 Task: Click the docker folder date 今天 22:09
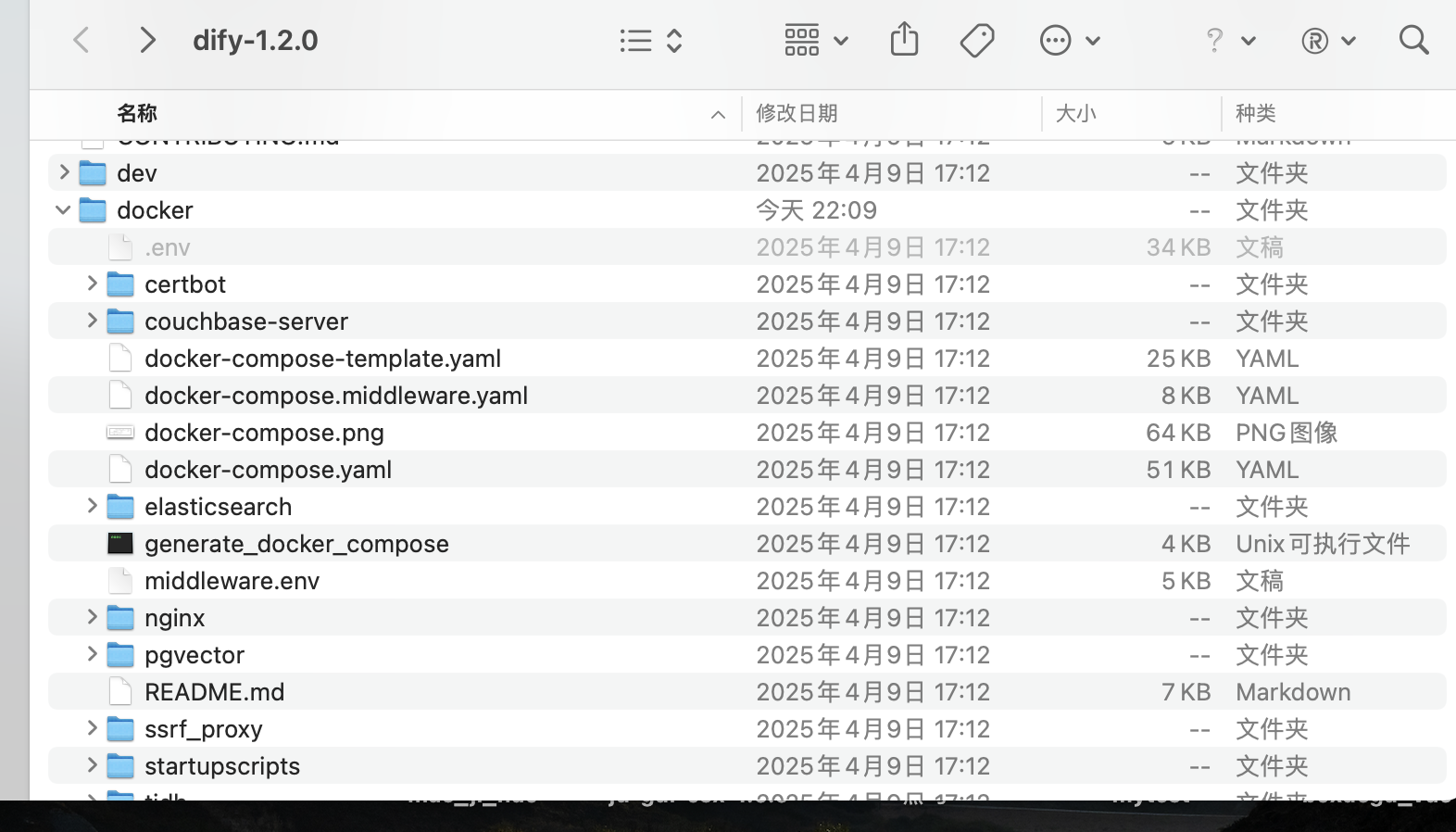click(816, 210)
